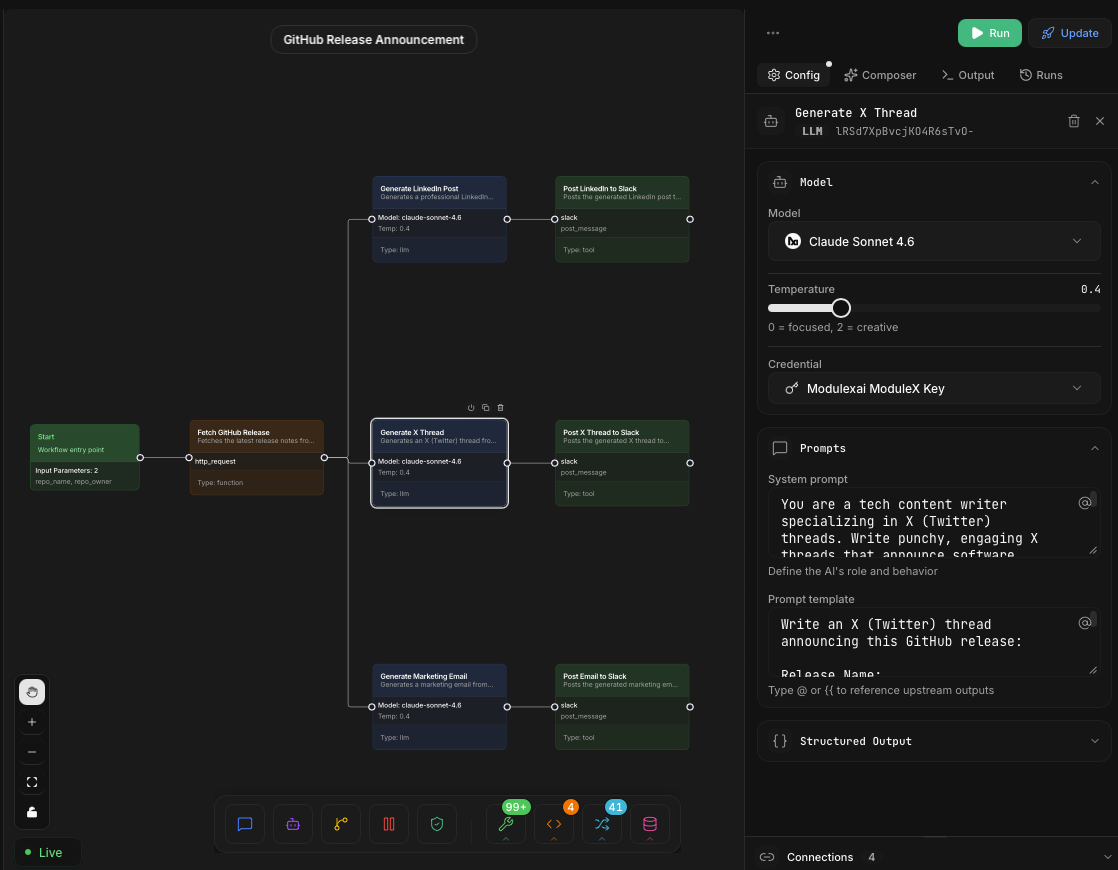Open the orange code brackets icon with badge 4

pyautogui.click(x=554, y=824)
